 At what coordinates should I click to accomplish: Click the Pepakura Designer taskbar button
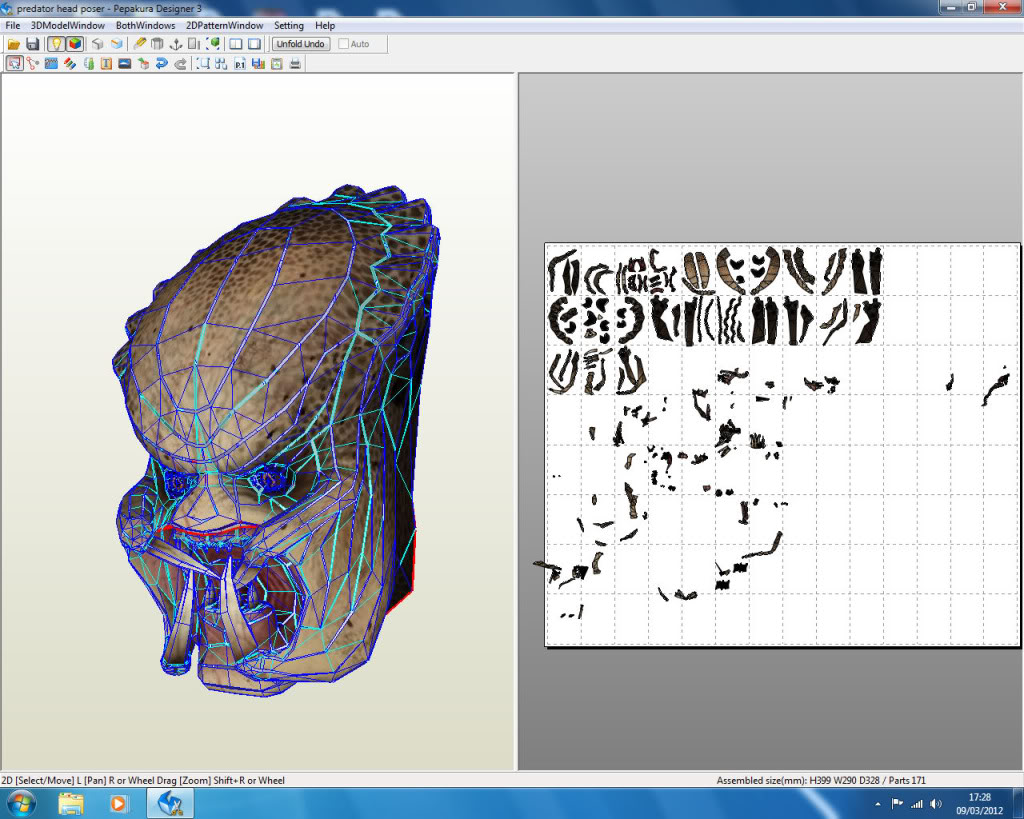point(170,803)
